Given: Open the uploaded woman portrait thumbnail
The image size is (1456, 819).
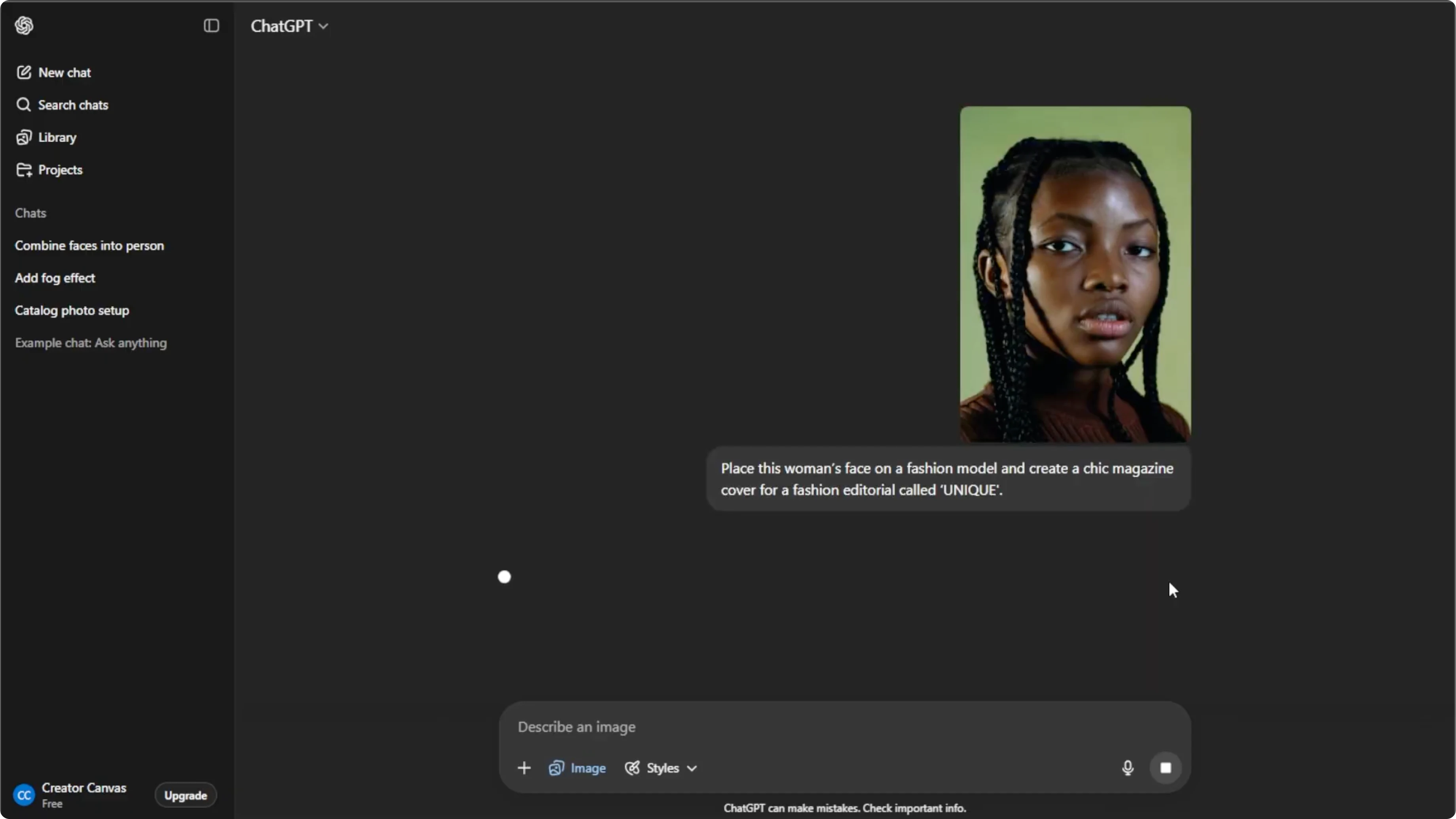Looking at the screenshot, I should tap(1075, 274).
